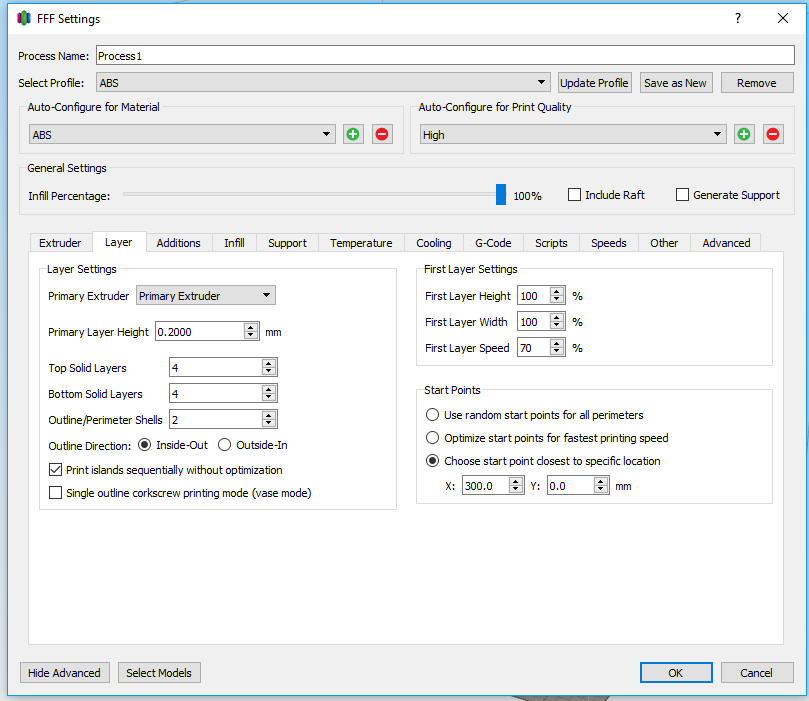
Task: Click Save as New button
Action: [x=675, y=83]
